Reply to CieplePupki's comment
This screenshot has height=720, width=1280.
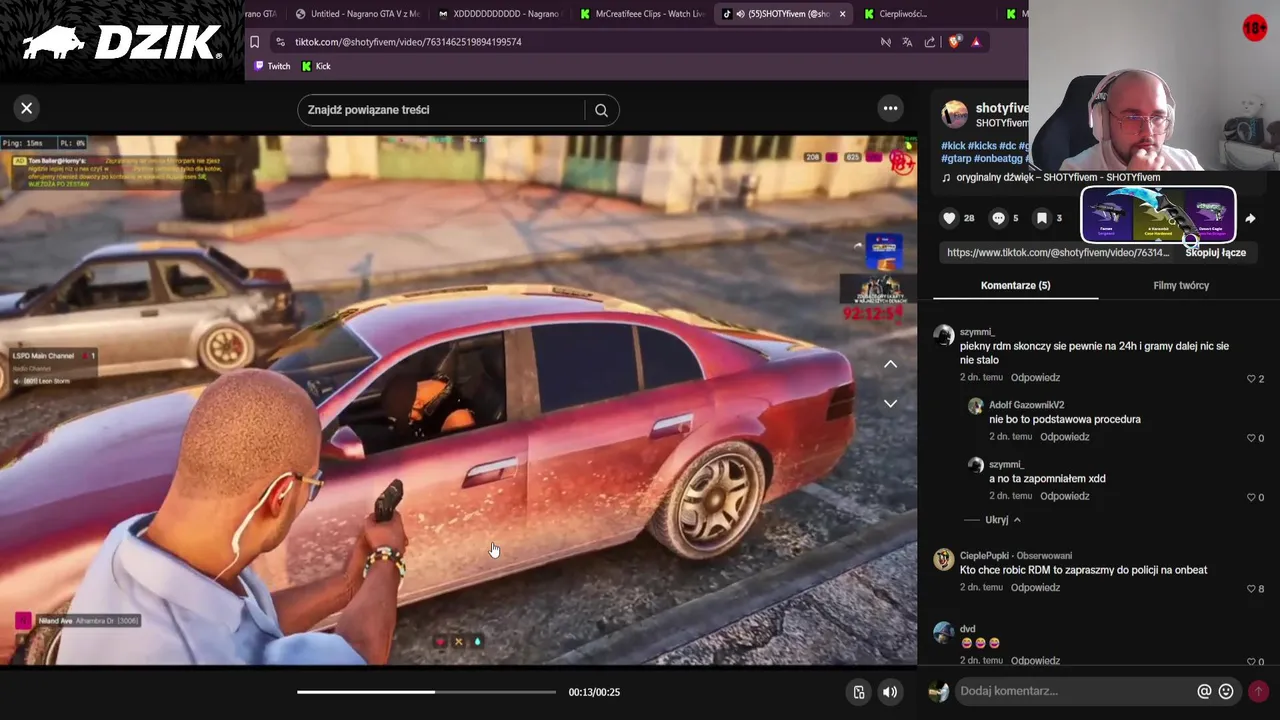pyautogui.click(x=1035, y=588)
